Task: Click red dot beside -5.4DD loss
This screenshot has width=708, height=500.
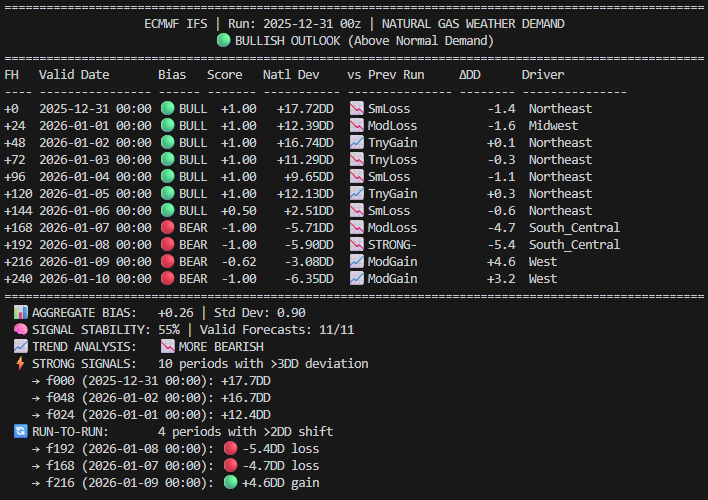Action: click(x=230, y=449)
